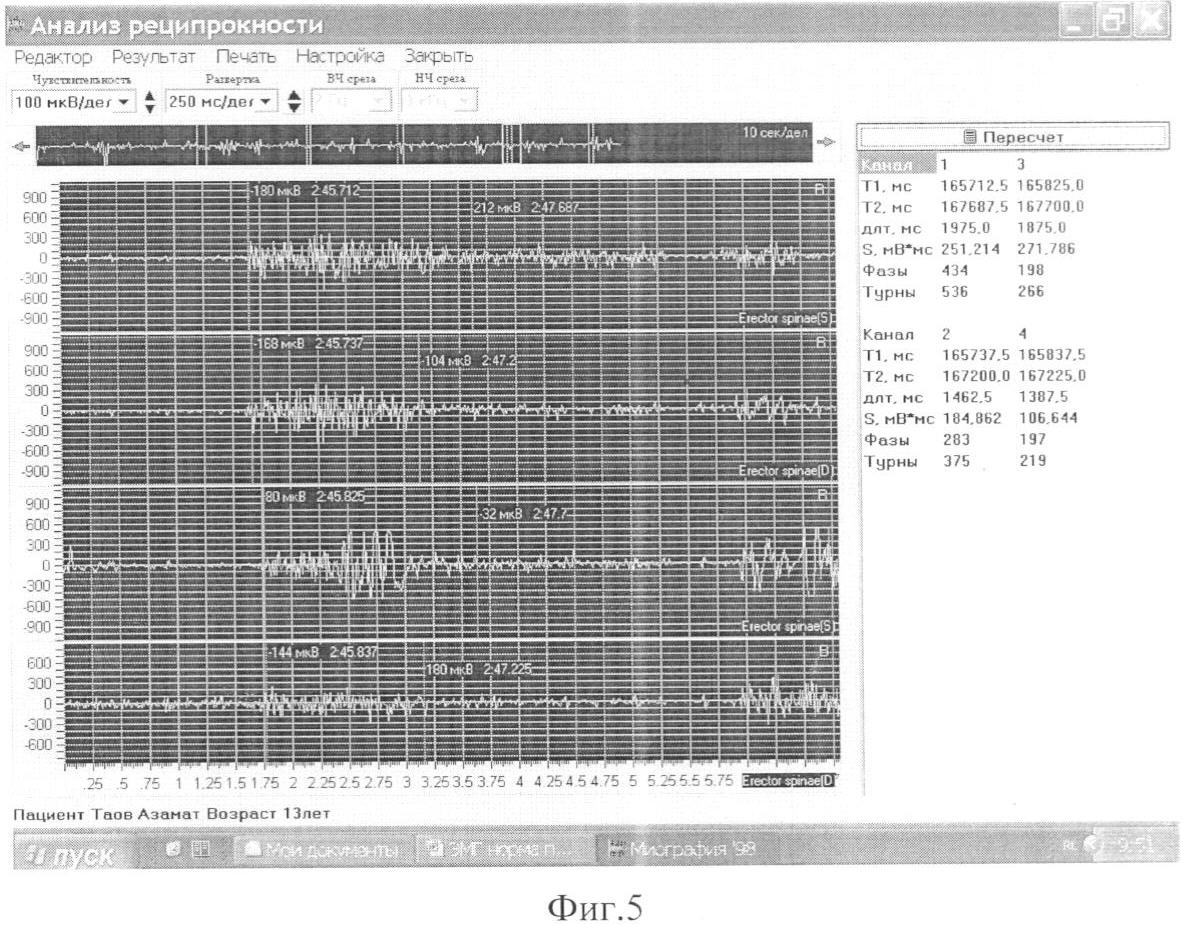This screenshot has width=1182, height=925.
Task: Click Закрыть in the menu bar
Action: 439,56
